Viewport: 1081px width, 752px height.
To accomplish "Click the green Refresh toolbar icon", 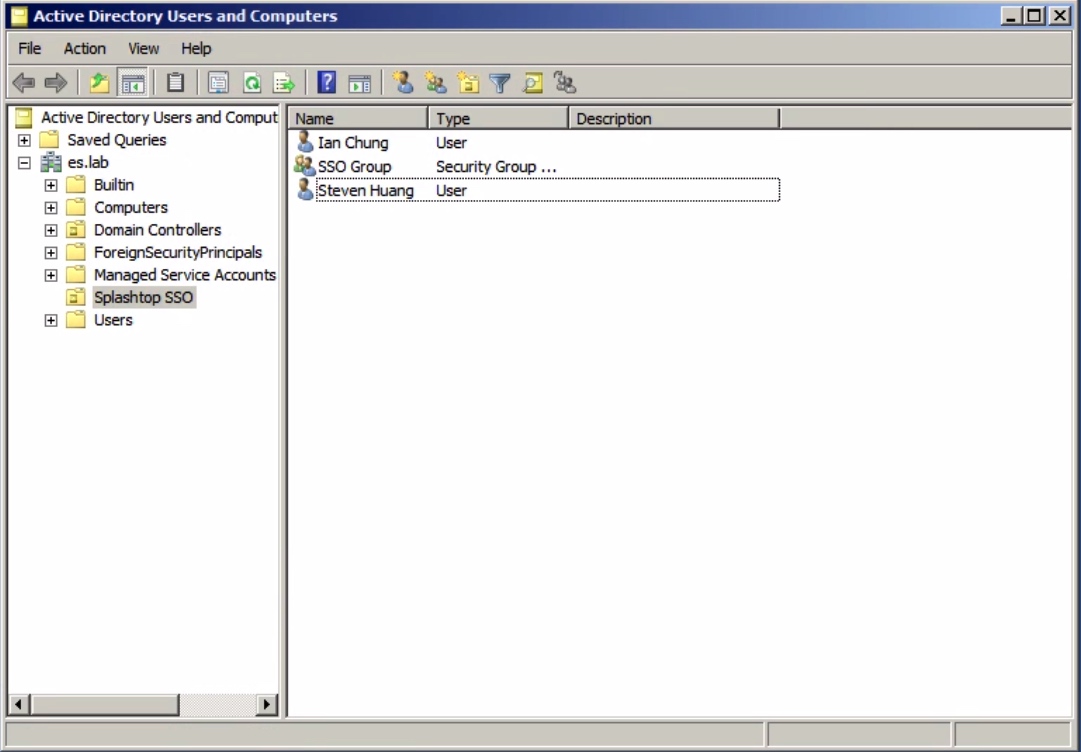I will (252, 83).
